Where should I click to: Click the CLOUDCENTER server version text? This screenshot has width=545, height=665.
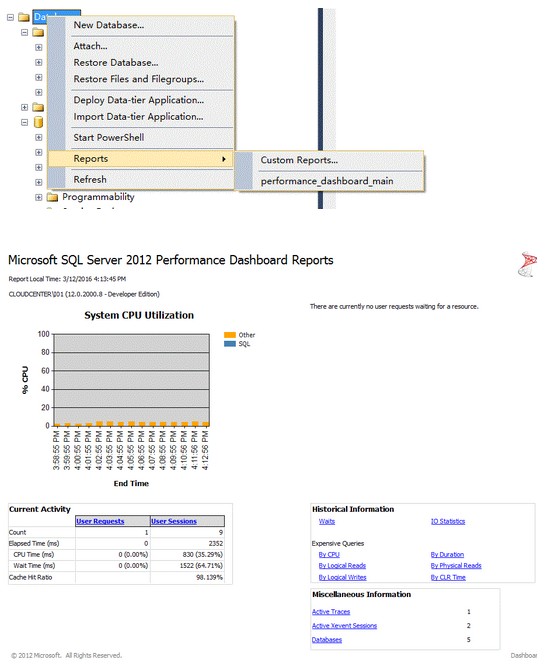pyautogui.click(x=84, y=294)
